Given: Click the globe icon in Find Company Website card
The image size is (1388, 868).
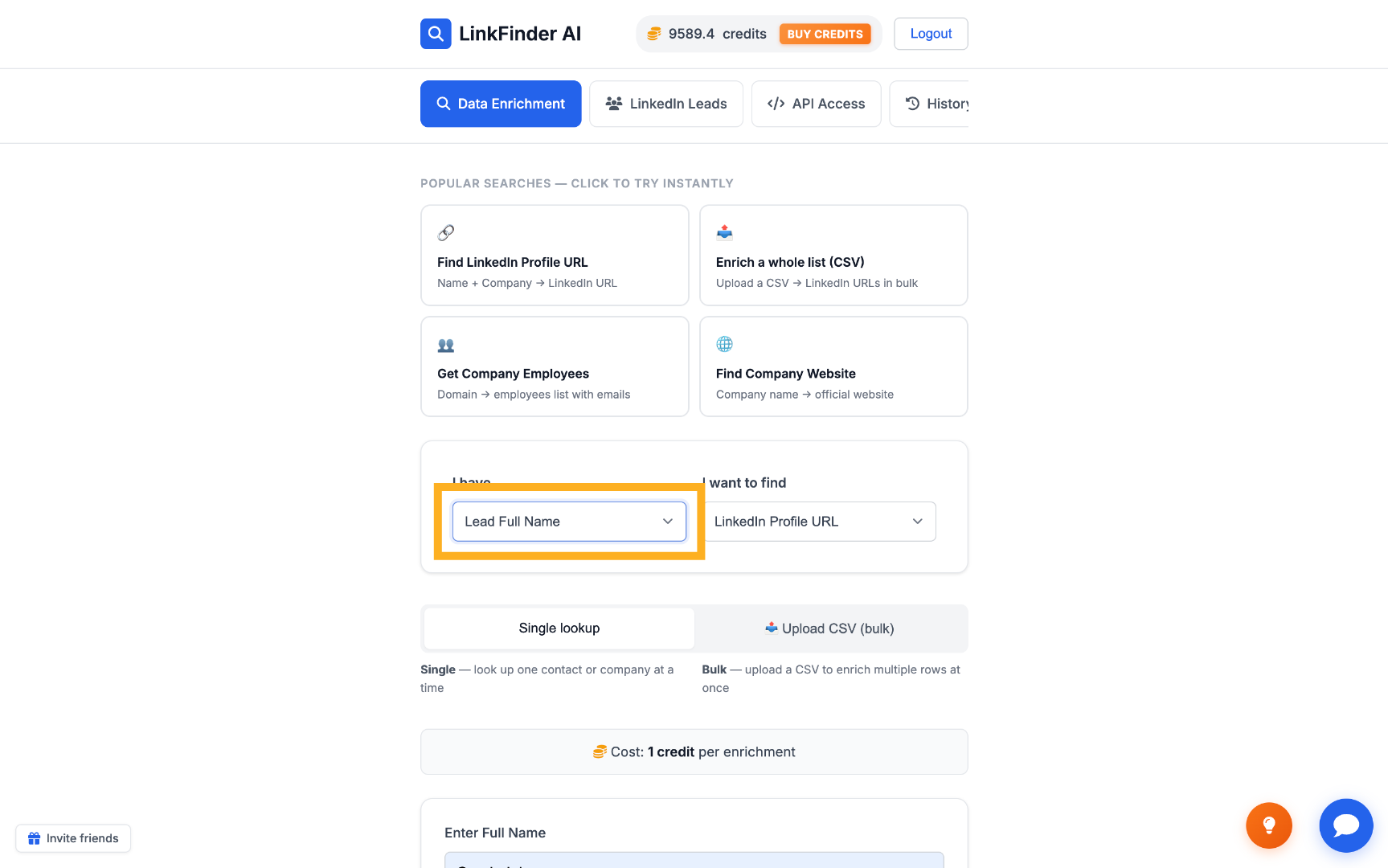Looking at the screenshot, I should [x=724, y=344].
